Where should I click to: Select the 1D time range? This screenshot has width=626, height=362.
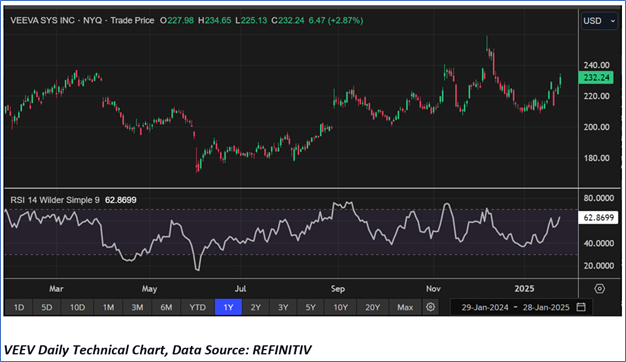click(x=19, y=307)
